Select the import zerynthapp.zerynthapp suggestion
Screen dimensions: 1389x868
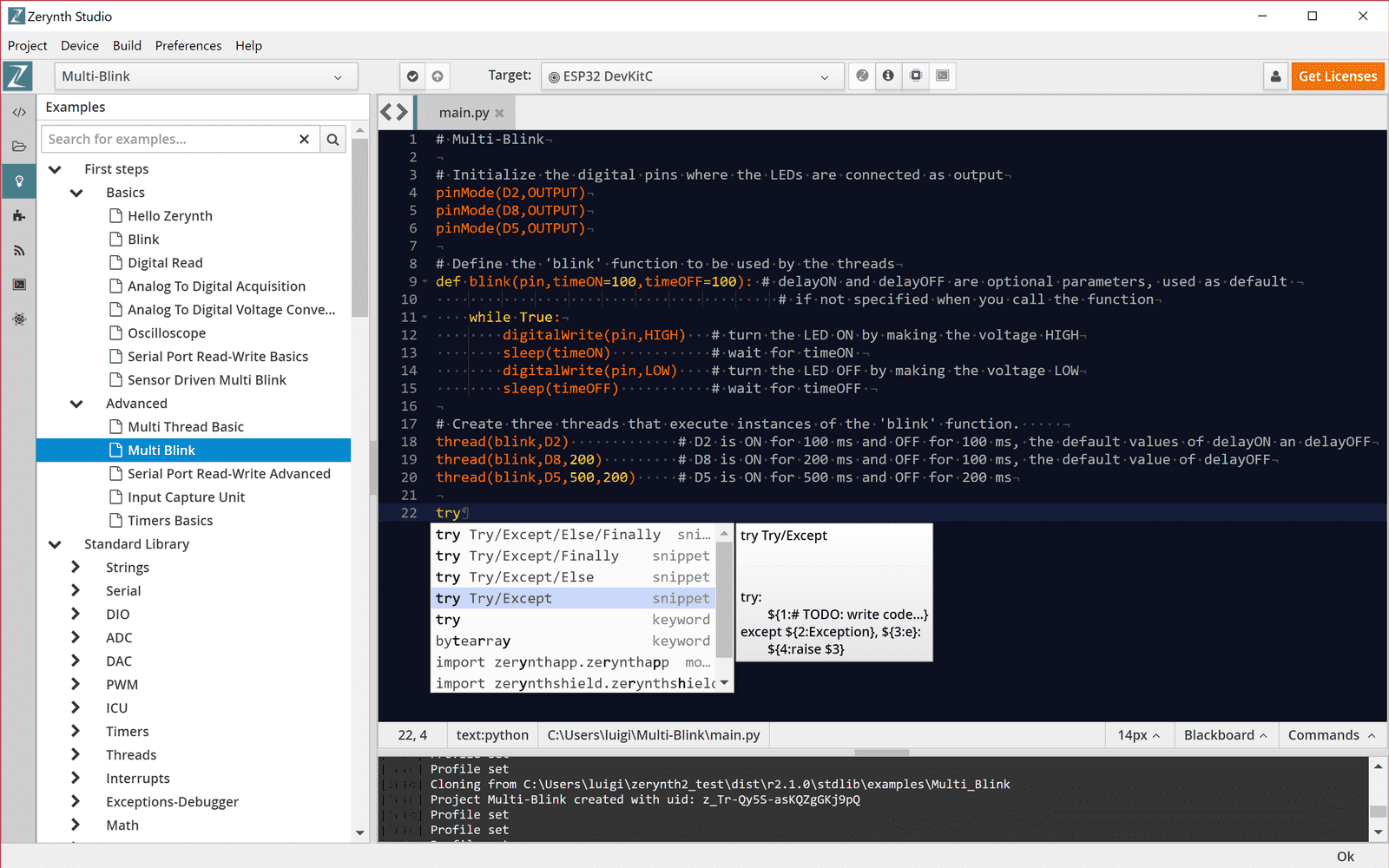coord(573,662)
